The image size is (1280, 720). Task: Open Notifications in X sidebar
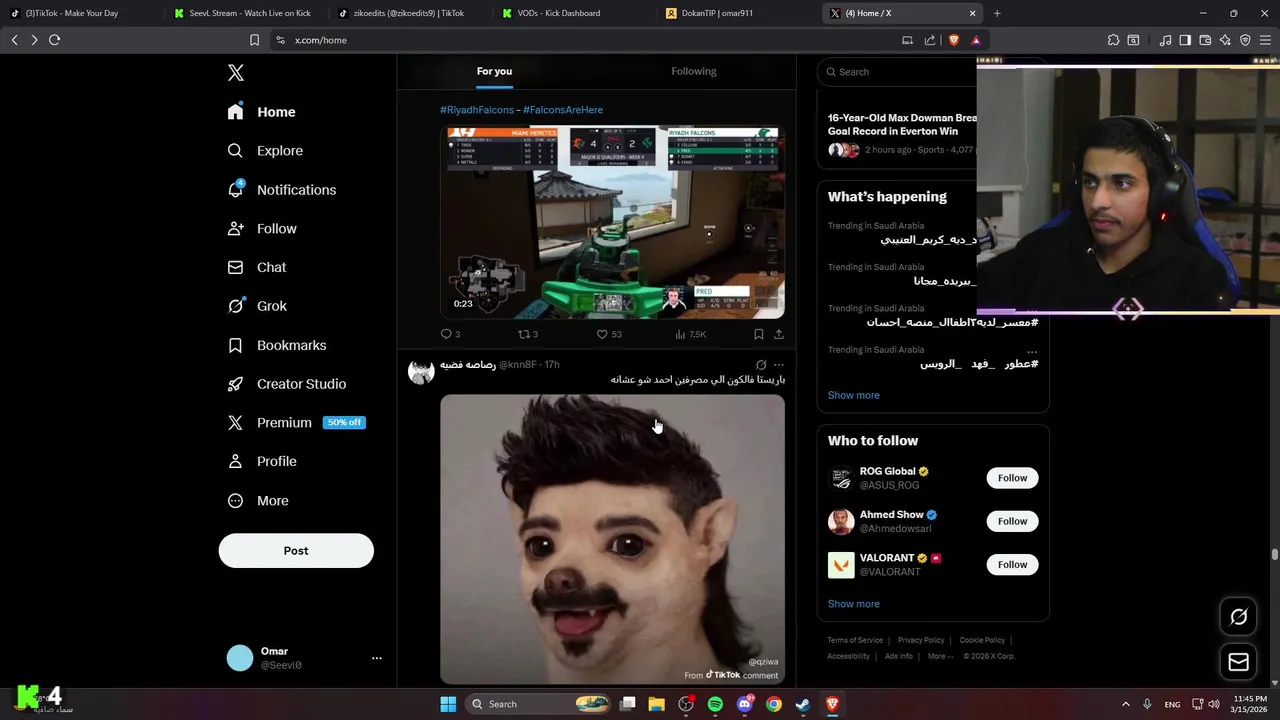[x=281, y=190]
